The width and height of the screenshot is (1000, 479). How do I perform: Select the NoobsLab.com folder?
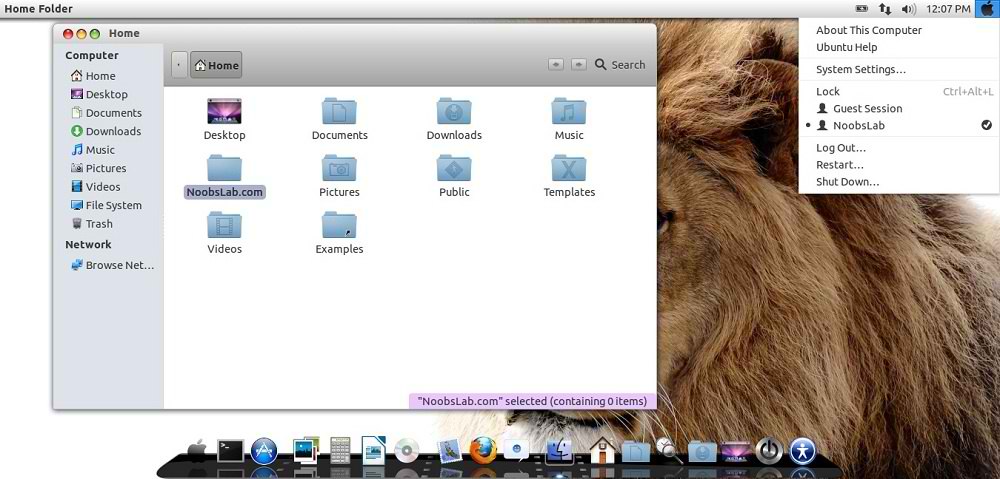pyautogui.click(x=224, y=177)
